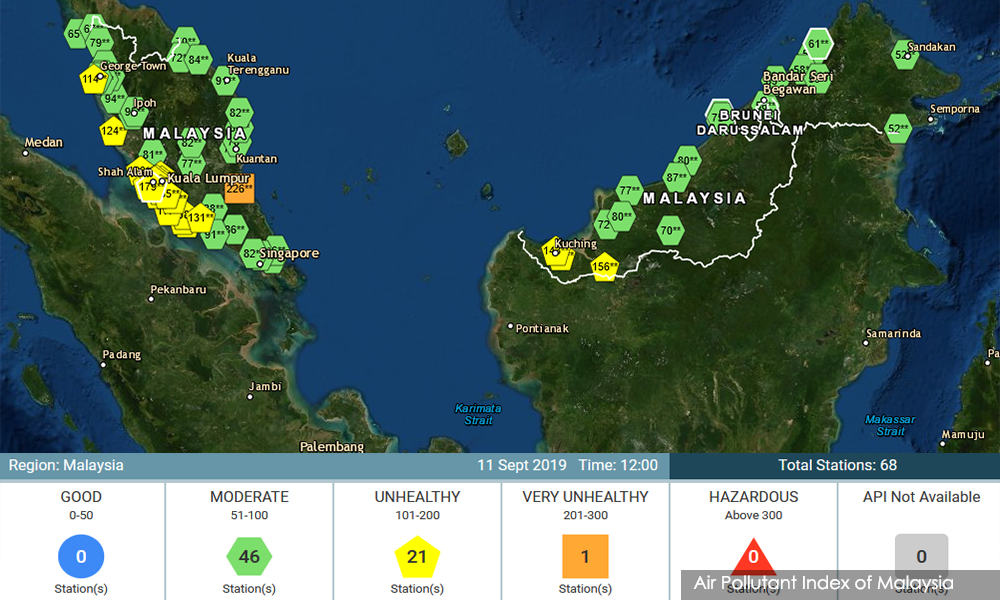This screenshot has width=1000, height=600.
Task: Click the 'MODERATE' legend heading
Action: pos(249,497)
